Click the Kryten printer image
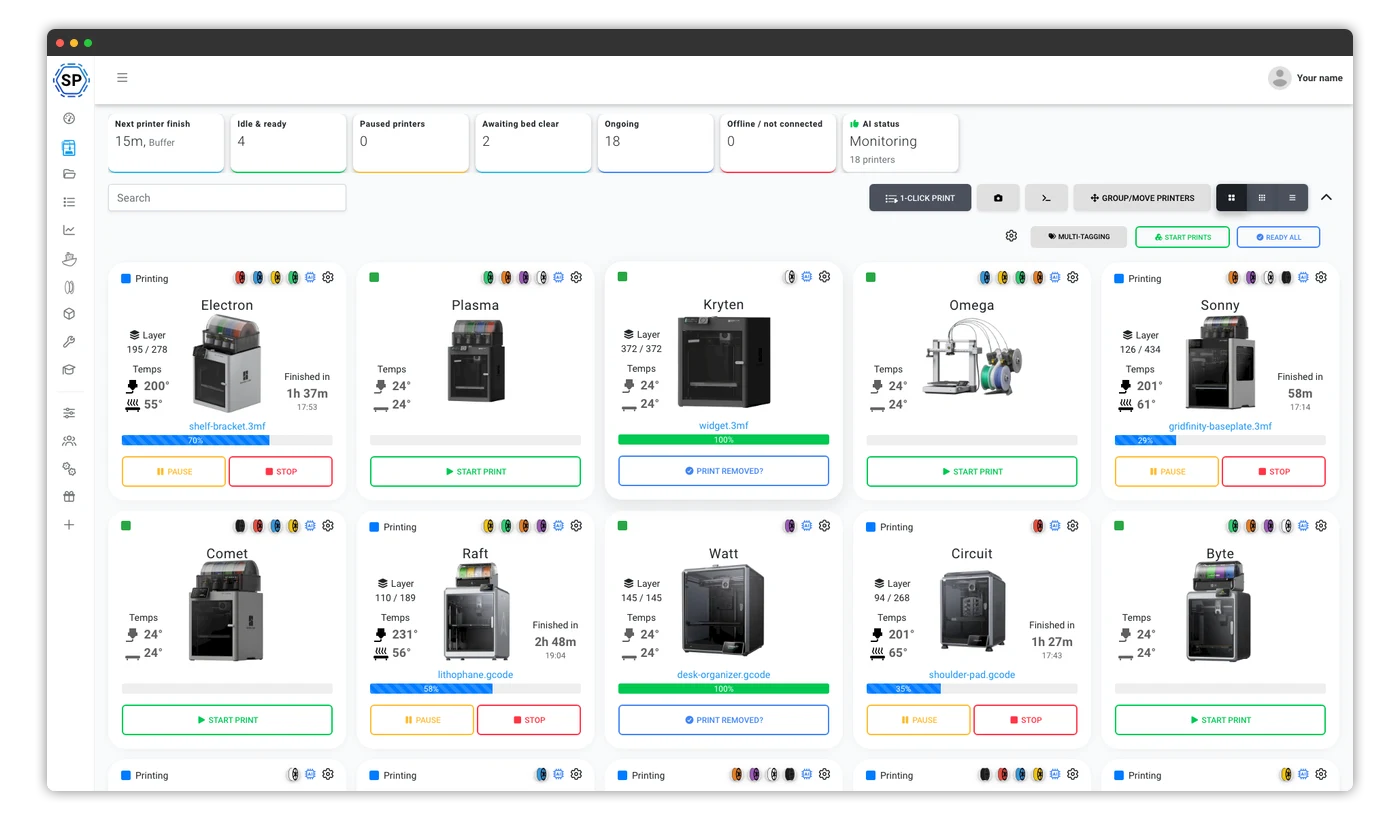Image resolution: width=1400 pixels, height=819 pixels. pos(724,361)
